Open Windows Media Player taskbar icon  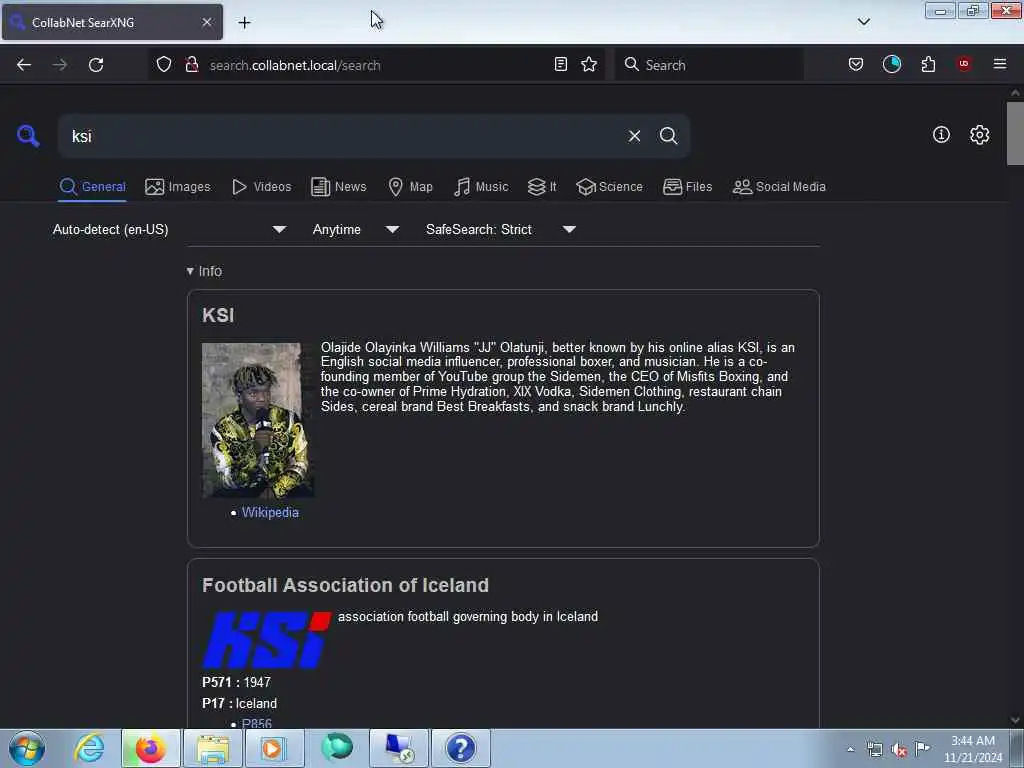tap(274, 748)
